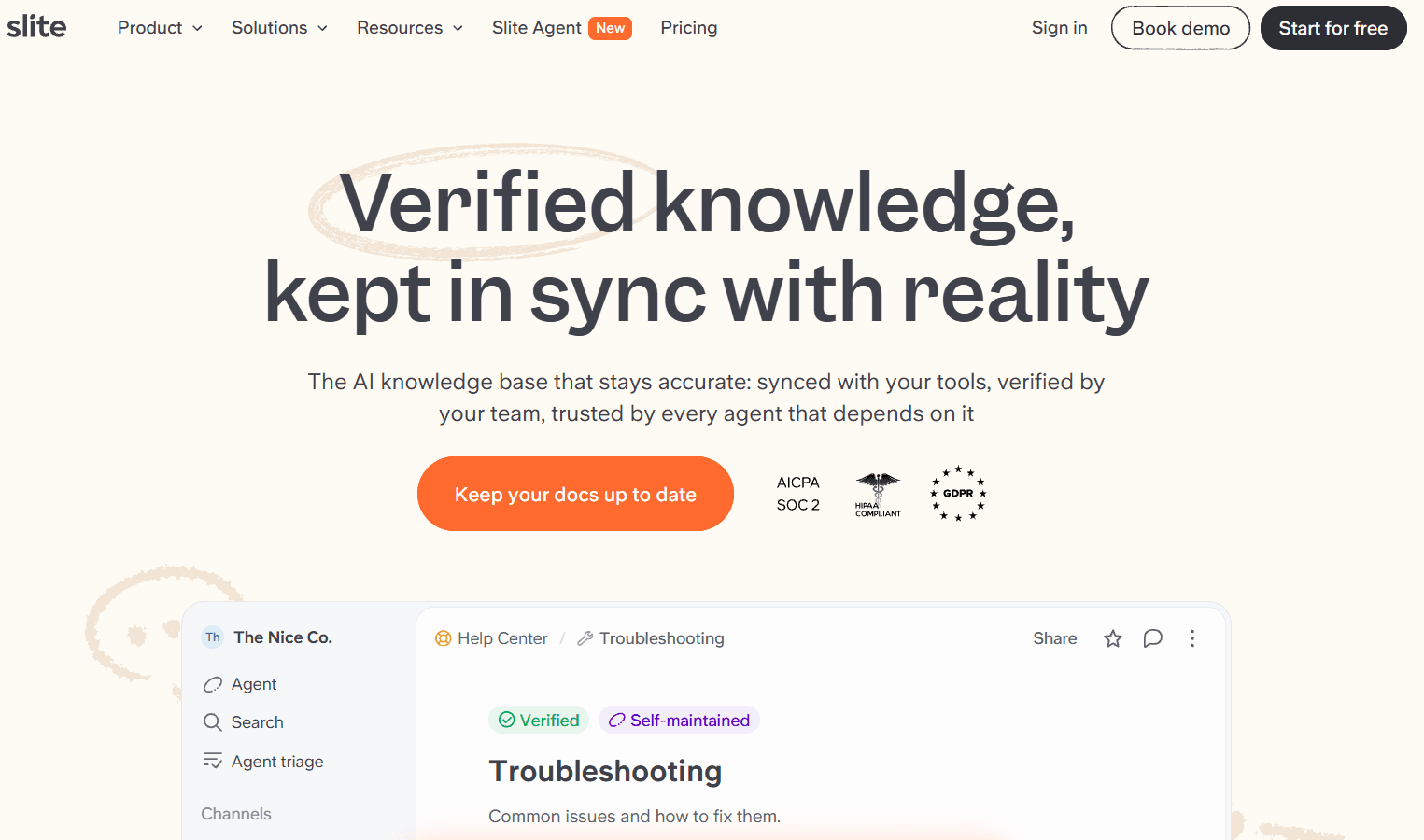Image resolution: width=1424 pixels, height=840 pixels.
Task: Click the Agent icon in sidebar
Action: (213, 684)
